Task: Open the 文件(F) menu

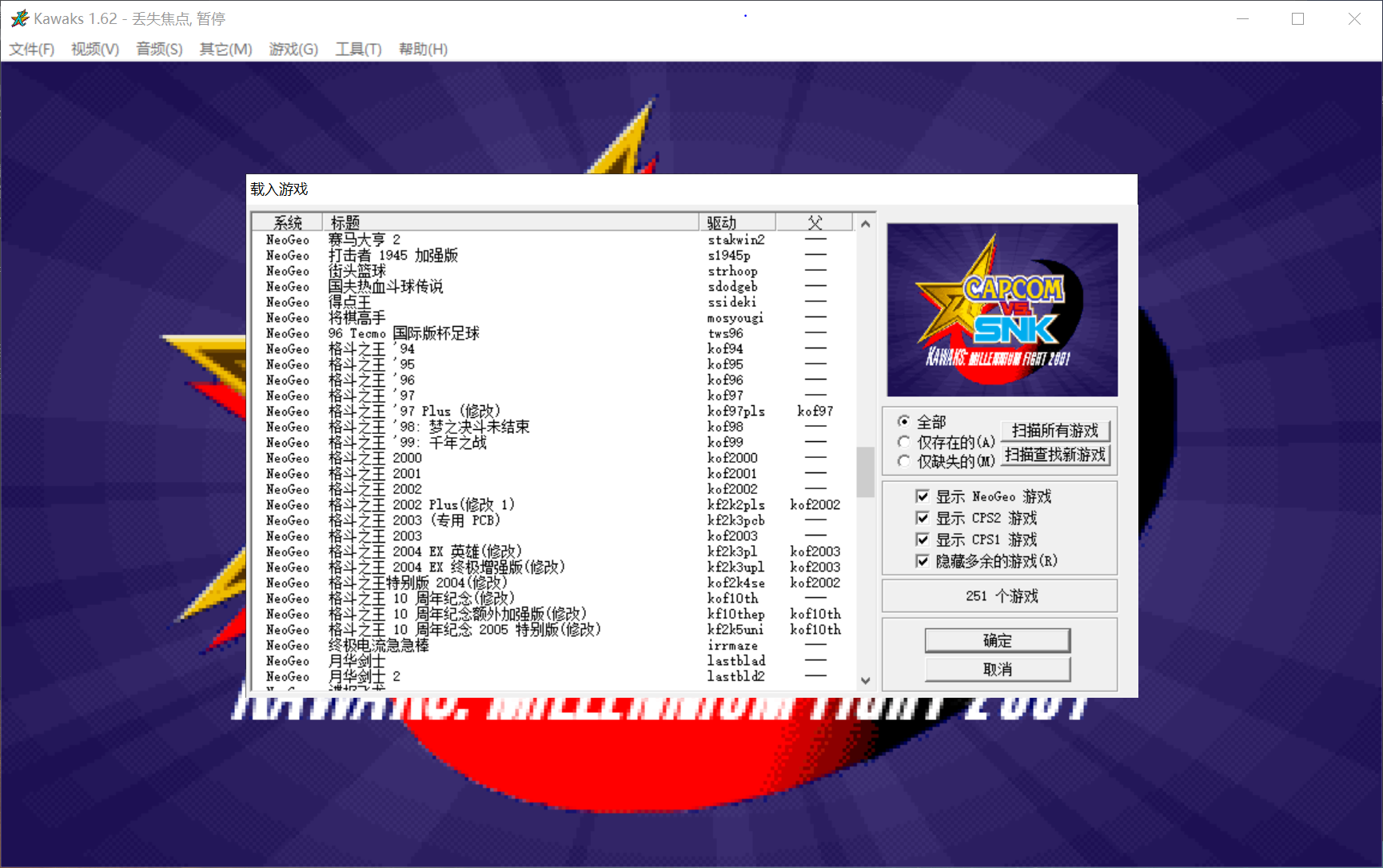Action: 31,49
